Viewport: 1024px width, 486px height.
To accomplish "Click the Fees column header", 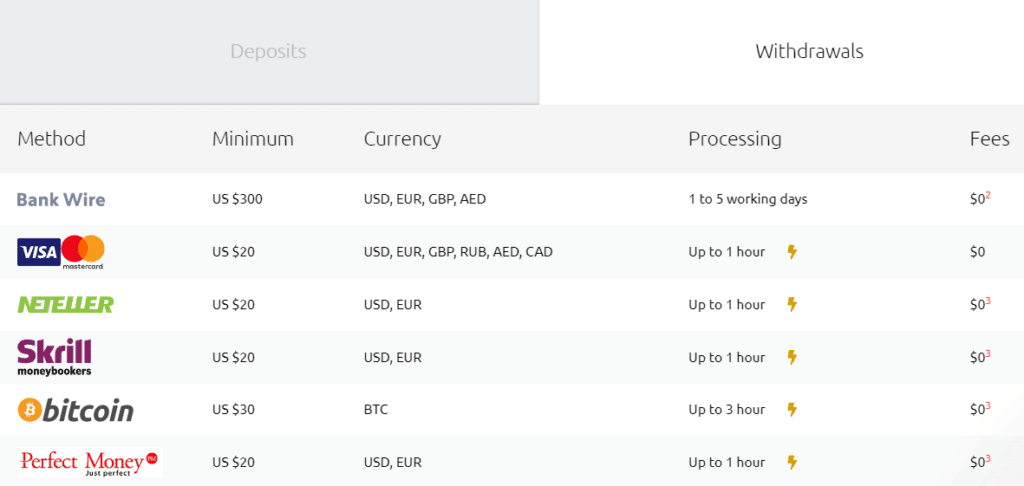I will pyautogui.click(x=989, y=139).
